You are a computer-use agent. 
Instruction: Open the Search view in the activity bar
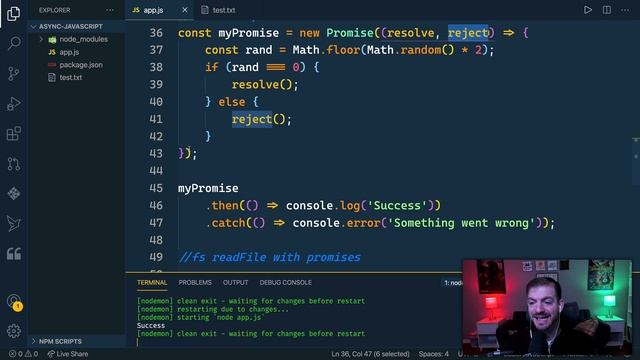coord(13,43)
